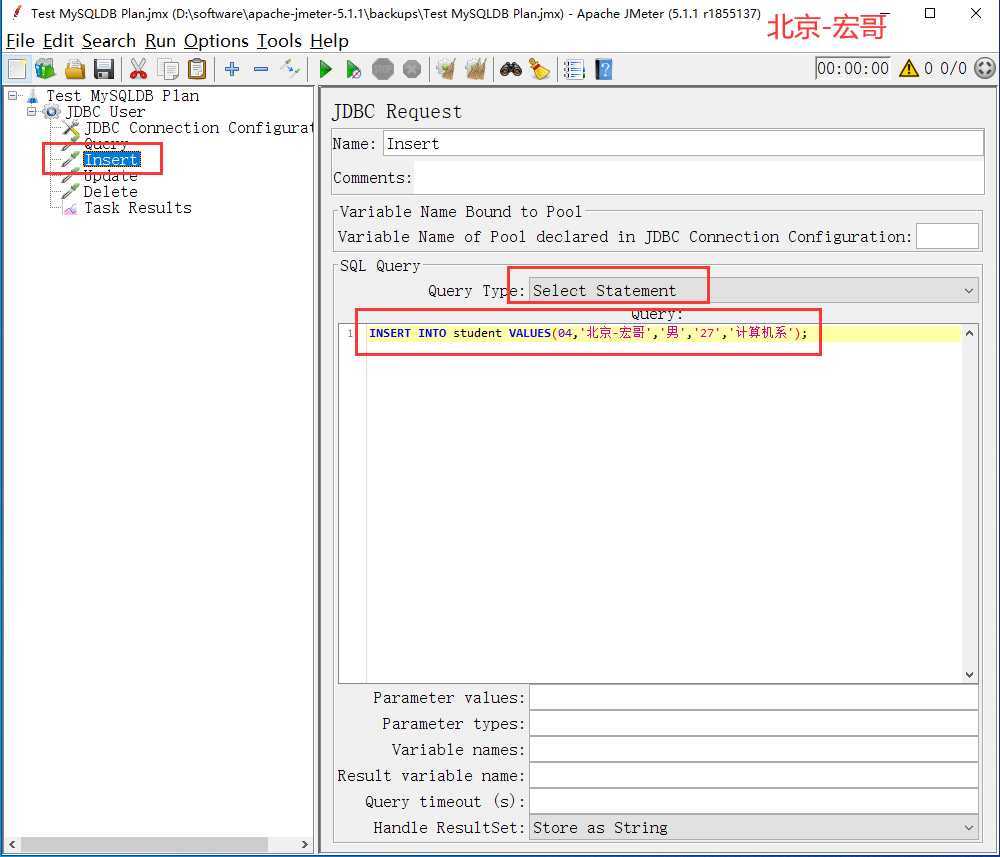This screenshot has width=1000, height=857.
Task: Click the Parameter values field
Action: [x=754, y=698]
